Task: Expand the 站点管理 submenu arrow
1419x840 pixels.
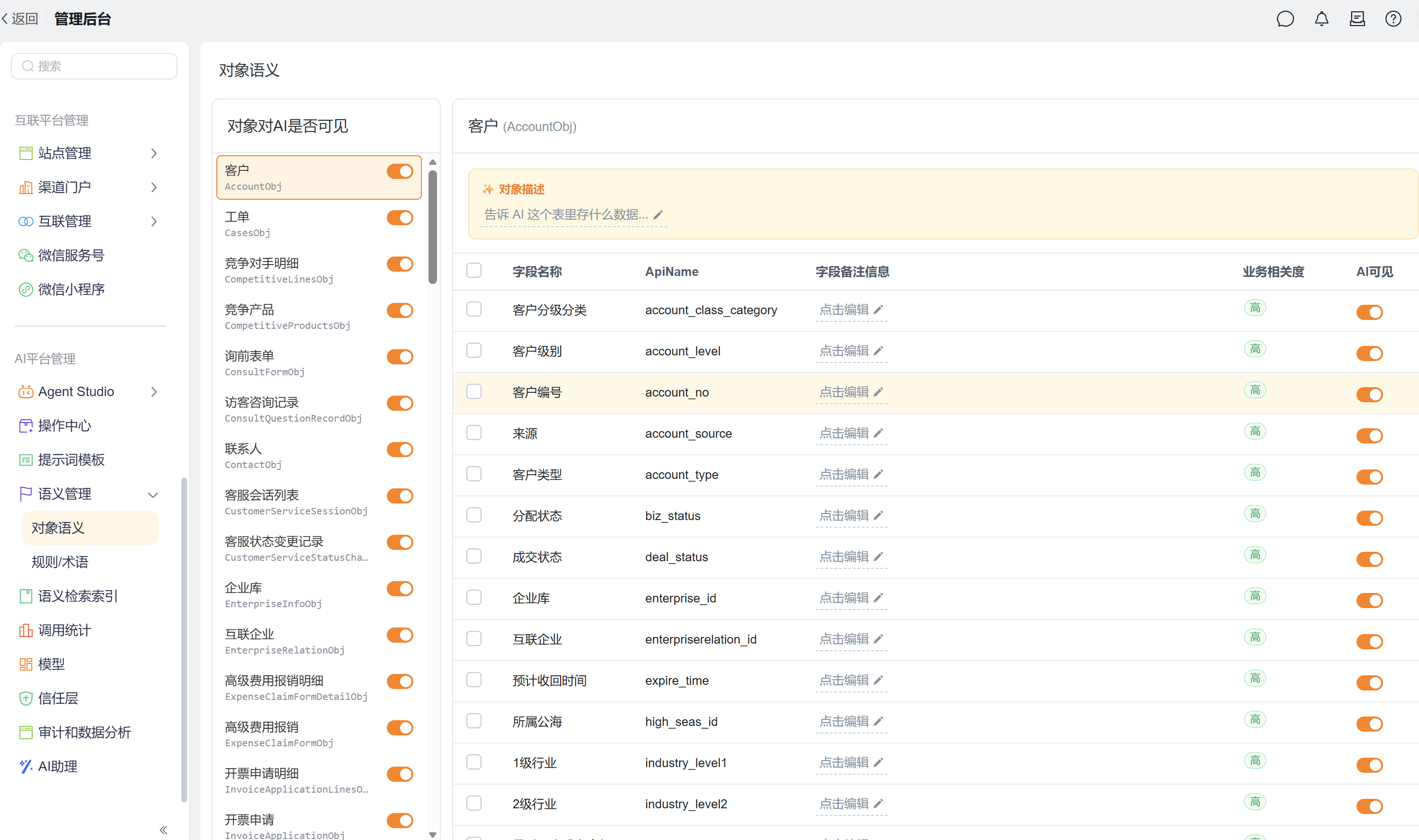Action: coord(154,153)
